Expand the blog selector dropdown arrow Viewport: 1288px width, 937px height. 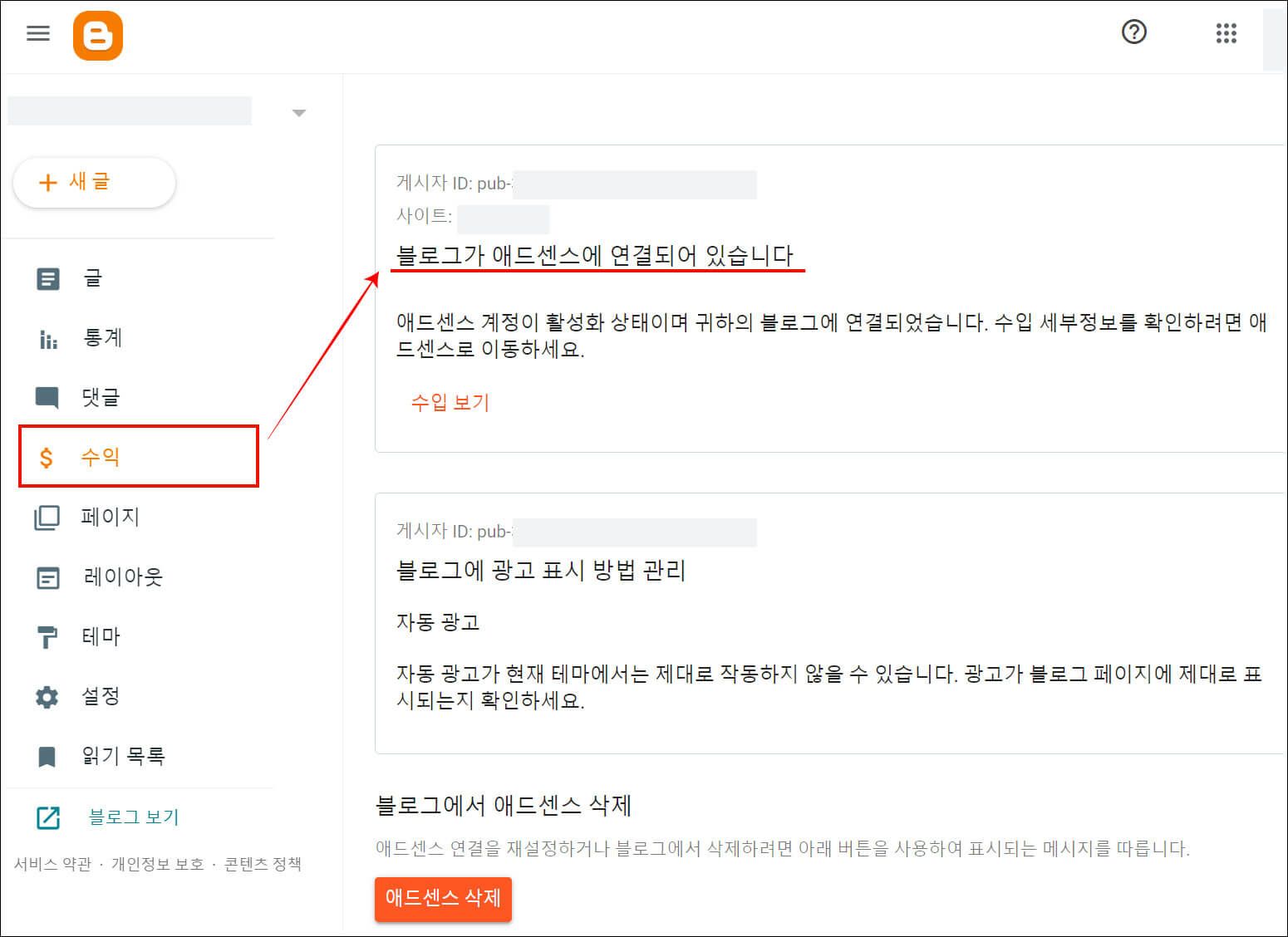[x=299, y=113]
